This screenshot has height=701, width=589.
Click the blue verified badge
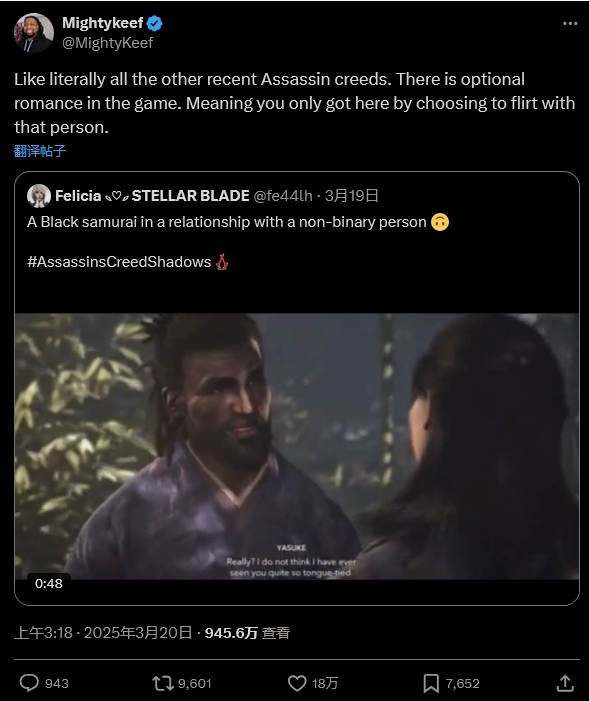pos(155,23)
